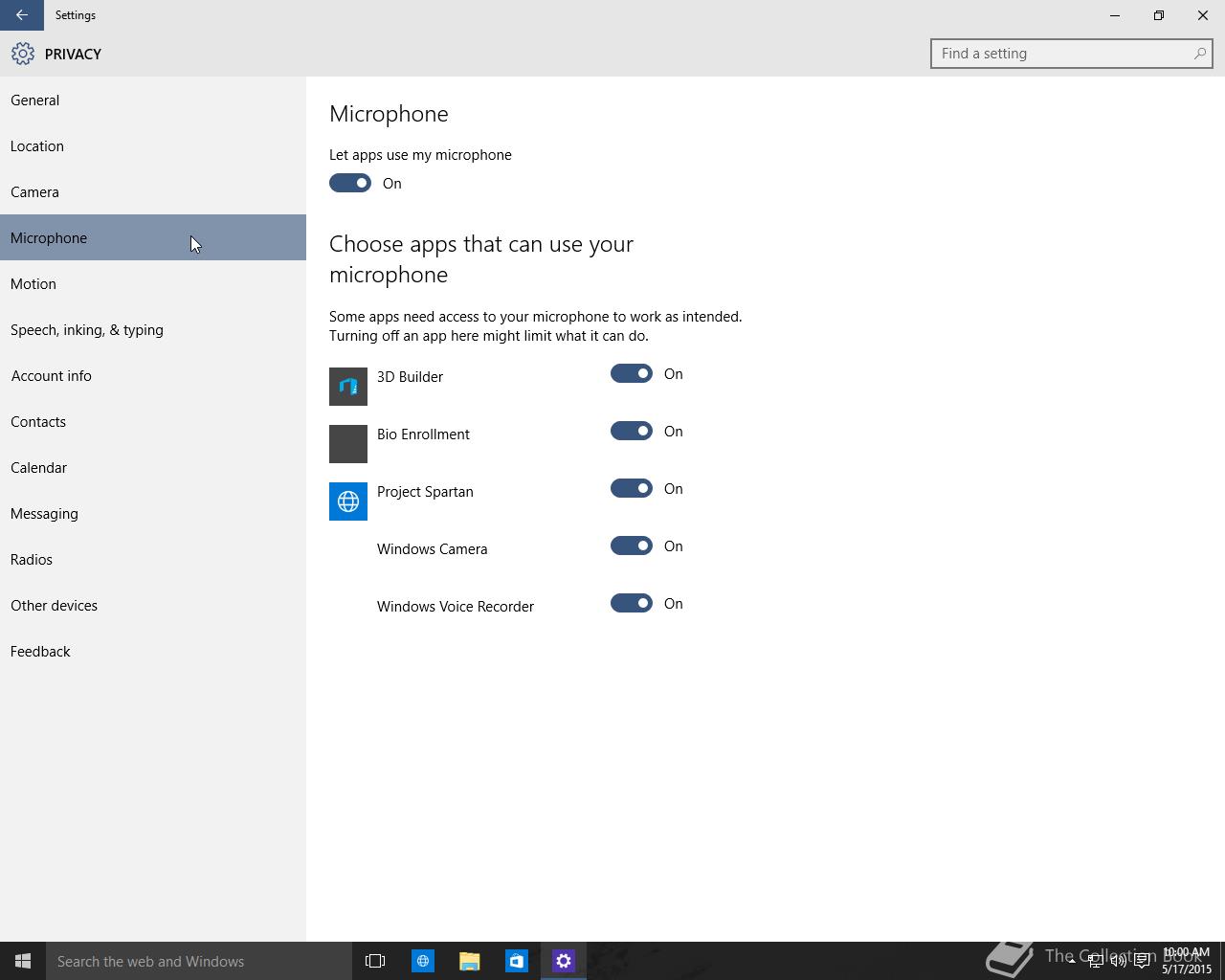The width and height of the screenshot is (1225, 980).
Task: Click the volume speaker tray icon
Action: click(1118, 961)
